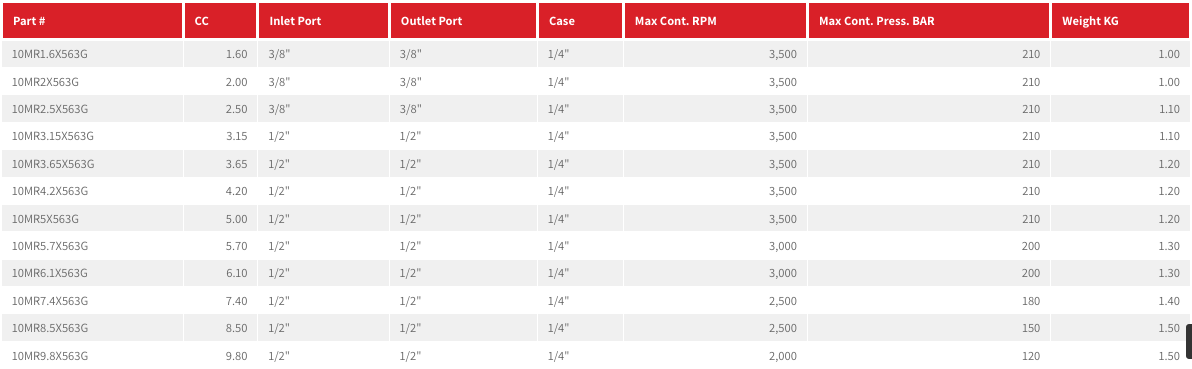
Task: Open part 10MR1.6X563G
Action: point(50,54)
